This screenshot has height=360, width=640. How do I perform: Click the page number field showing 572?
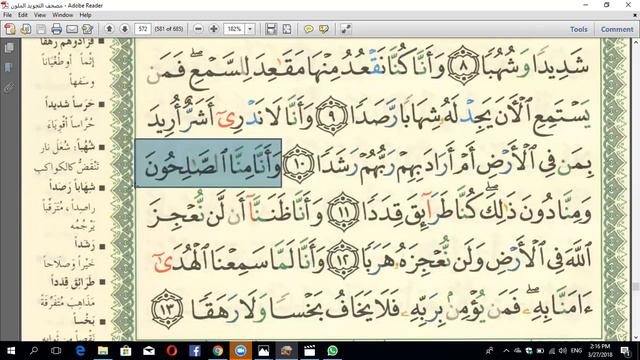pyautogui.click(x=143, y=29)
